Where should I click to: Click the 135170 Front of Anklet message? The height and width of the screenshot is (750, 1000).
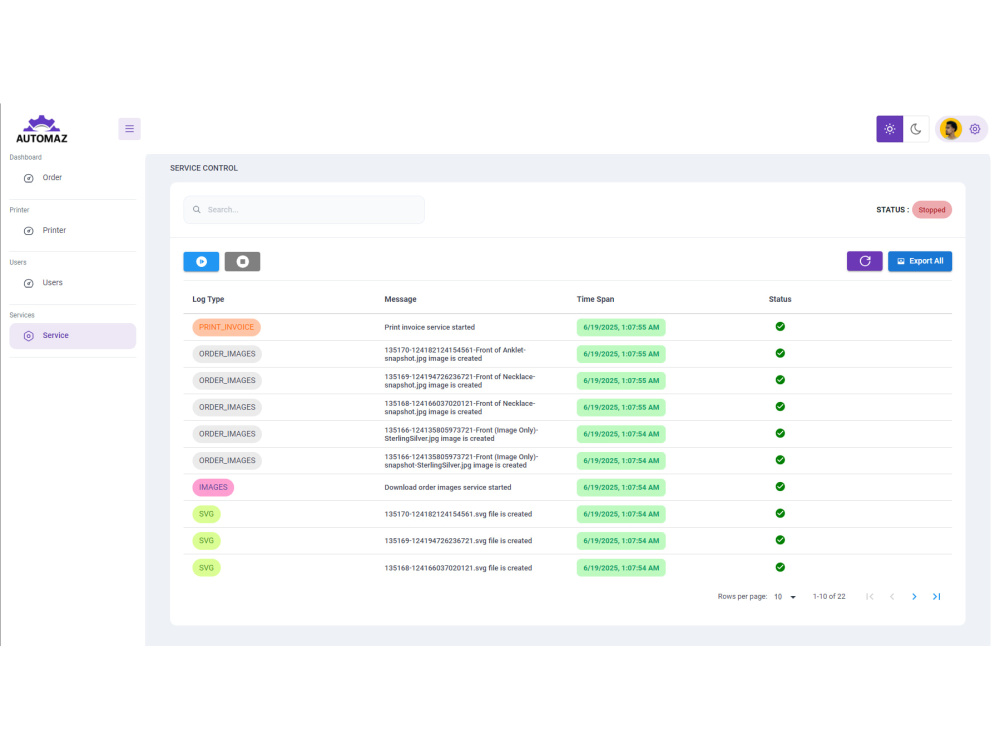pyautogui.click(x=455, y=354)
